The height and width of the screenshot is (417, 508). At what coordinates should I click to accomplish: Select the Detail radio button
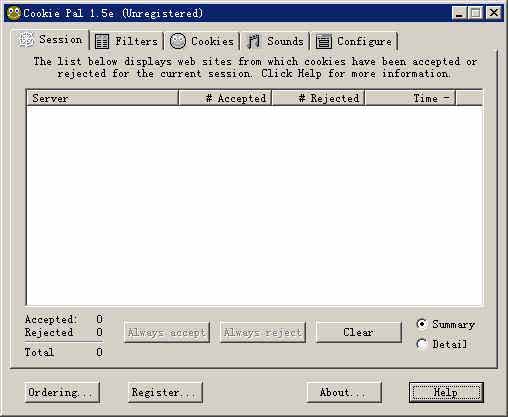(x=422, y=344)
